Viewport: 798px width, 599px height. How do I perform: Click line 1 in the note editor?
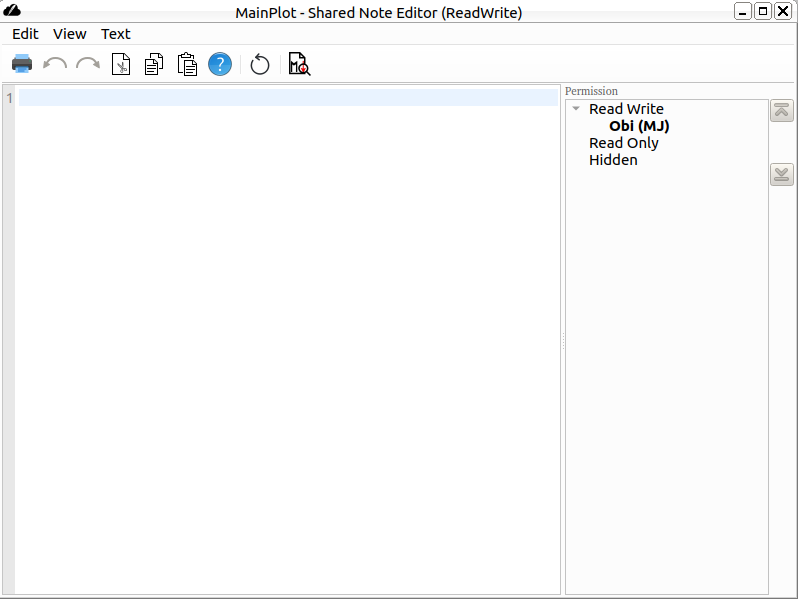point(288,98)
